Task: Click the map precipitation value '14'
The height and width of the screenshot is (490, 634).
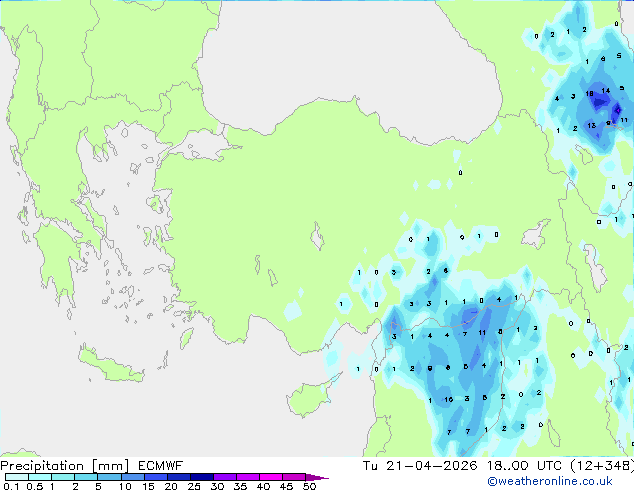Action: point(605,91)
